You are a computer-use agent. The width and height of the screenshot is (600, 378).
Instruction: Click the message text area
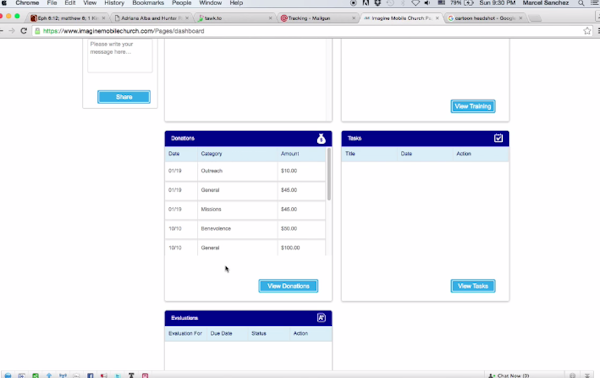pyautogui.click(x=120, y=55)
